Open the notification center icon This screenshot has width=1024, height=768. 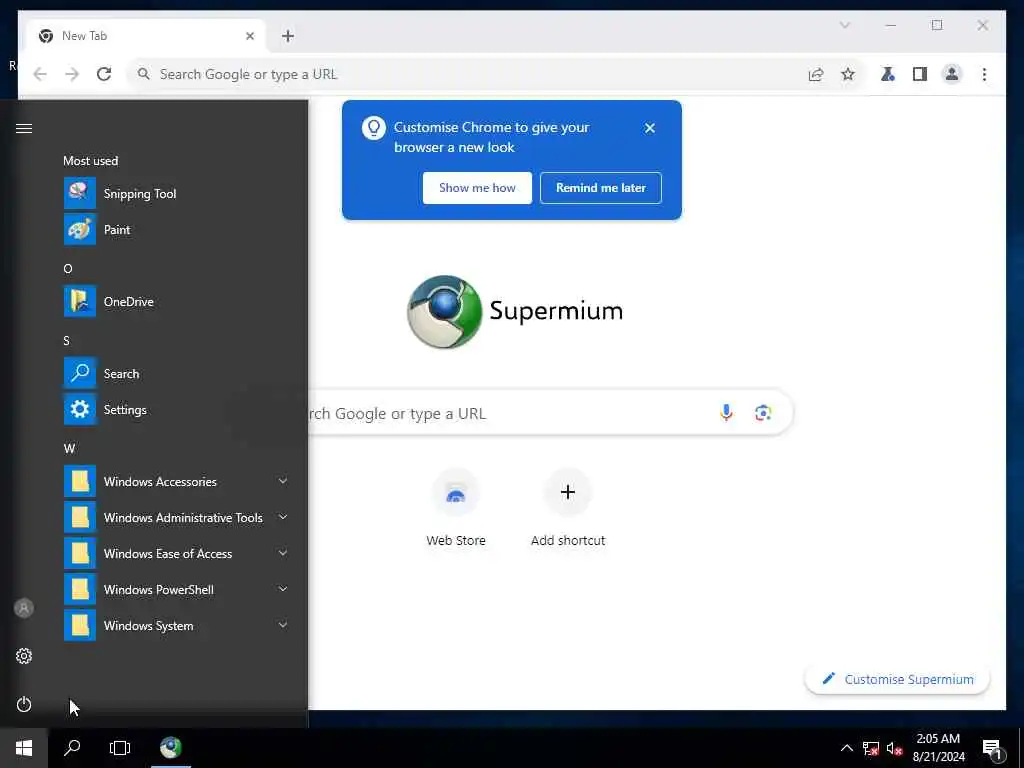click(x=992, y=749)
